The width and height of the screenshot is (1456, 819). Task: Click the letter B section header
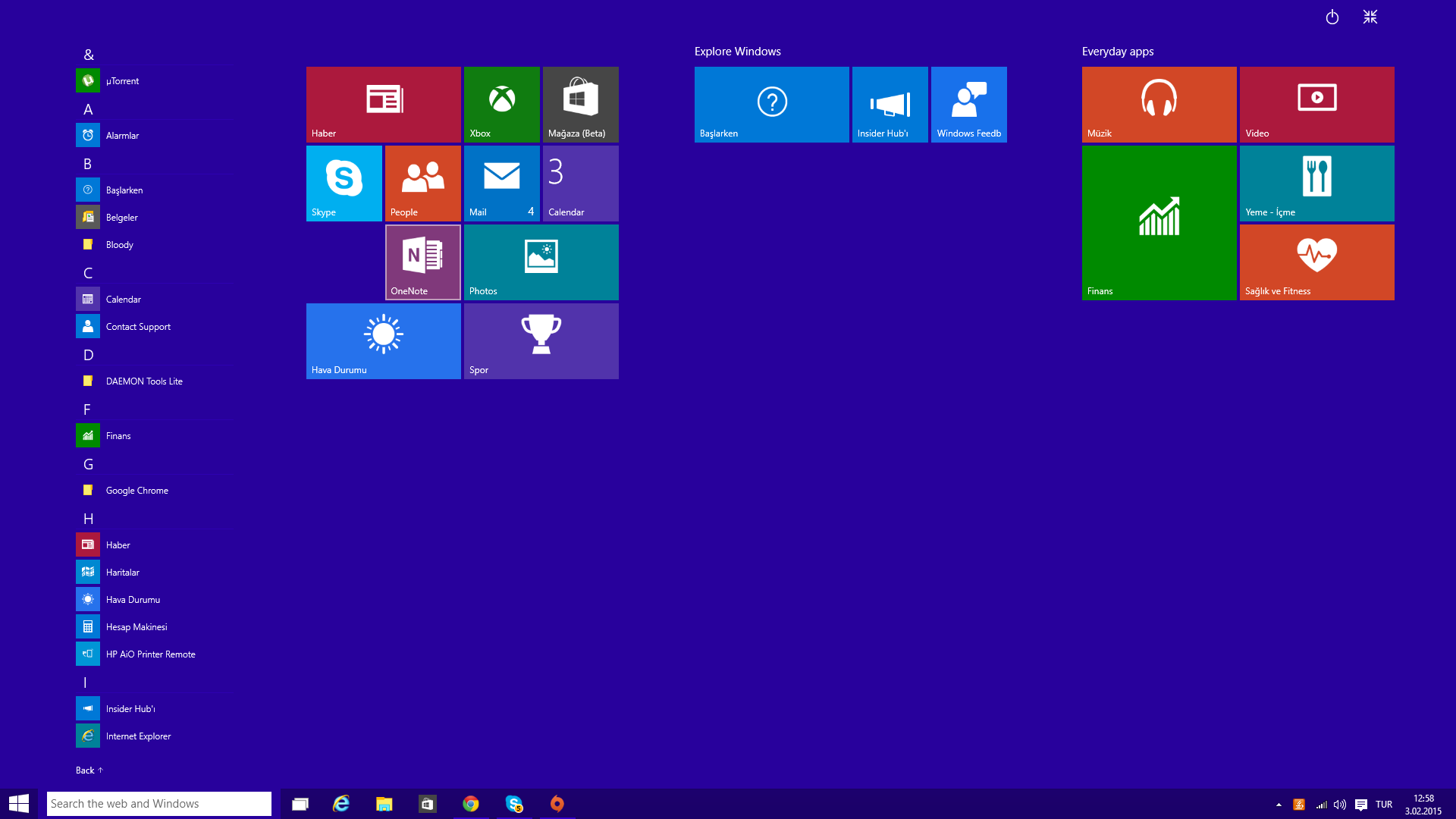click(88, 164)
